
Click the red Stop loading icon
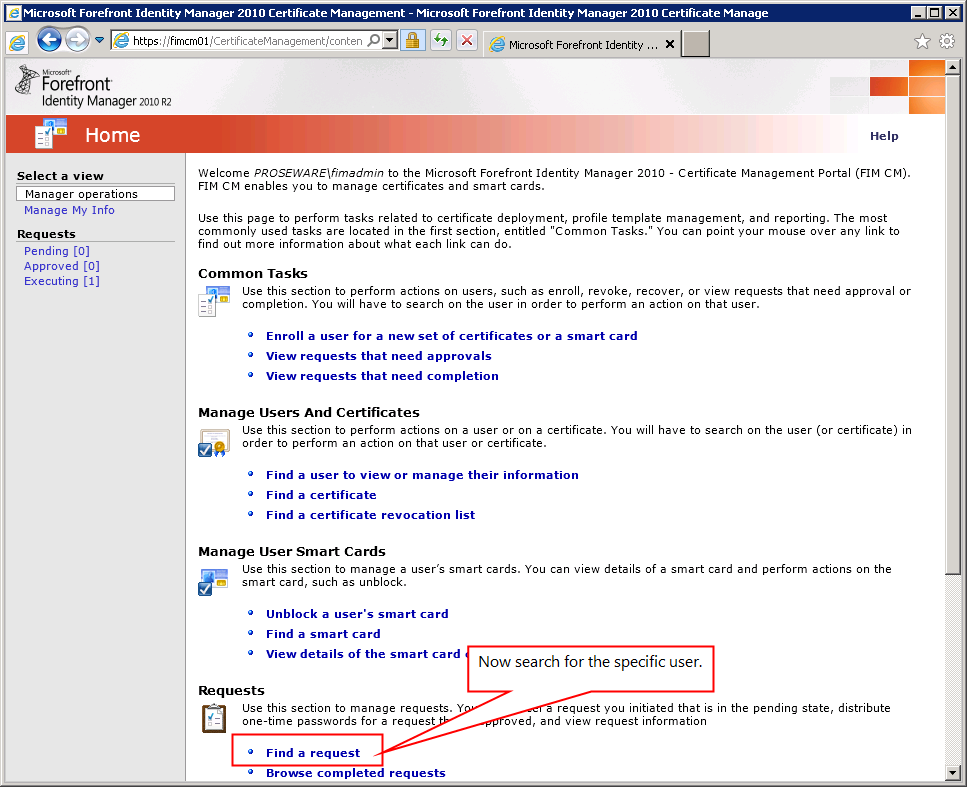pyautogui.click(x=467, y=41)
